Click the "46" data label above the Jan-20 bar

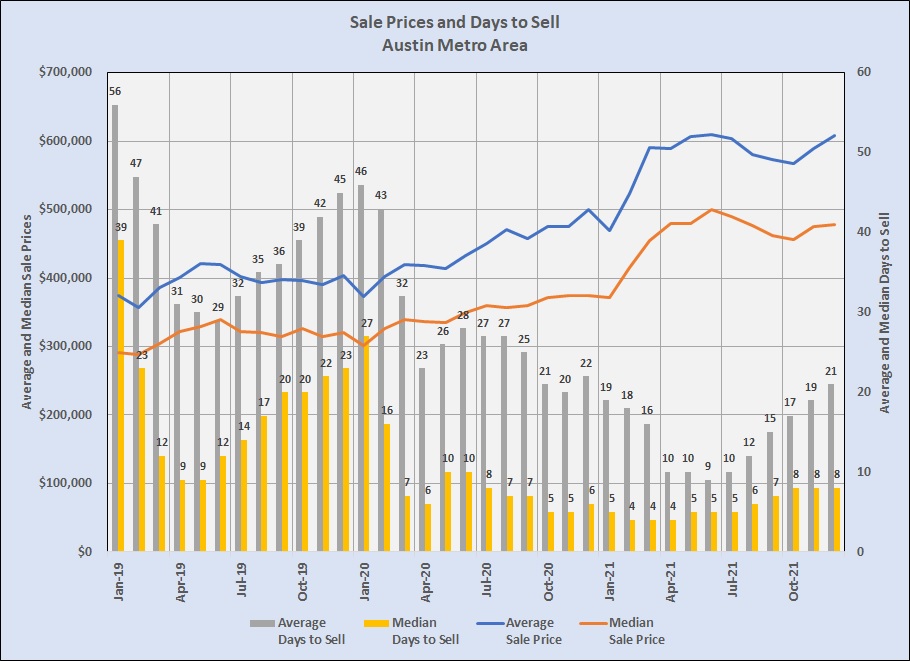tap(361, 171)
